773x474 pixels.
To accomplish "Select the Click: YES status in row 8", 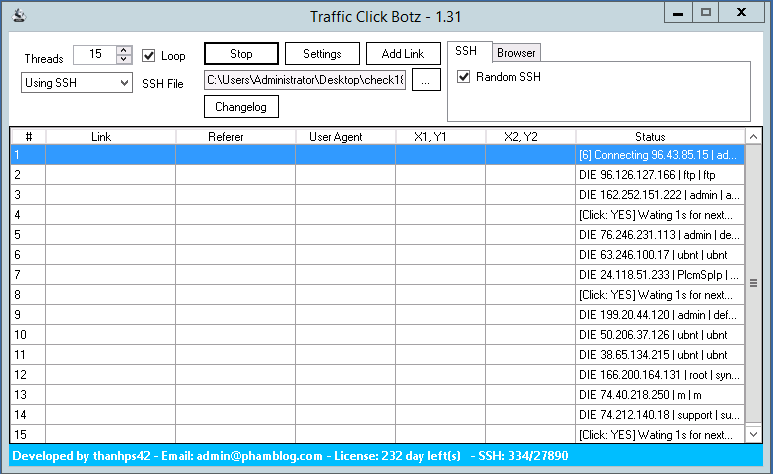I will [x=660, y=294].
